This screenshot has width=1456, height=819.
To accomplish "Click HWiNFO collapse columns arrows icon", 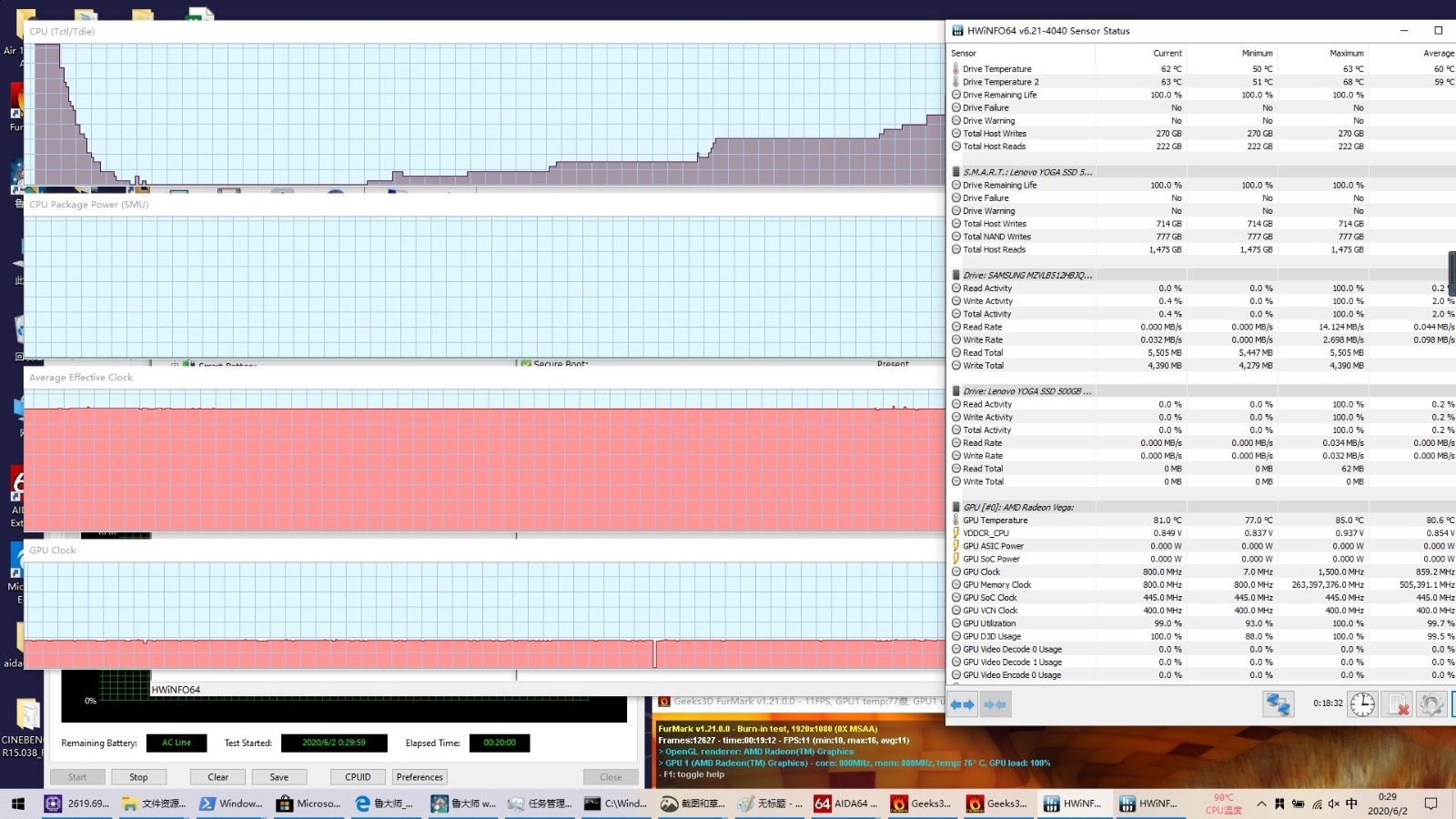I will click(x=996, y=704).
